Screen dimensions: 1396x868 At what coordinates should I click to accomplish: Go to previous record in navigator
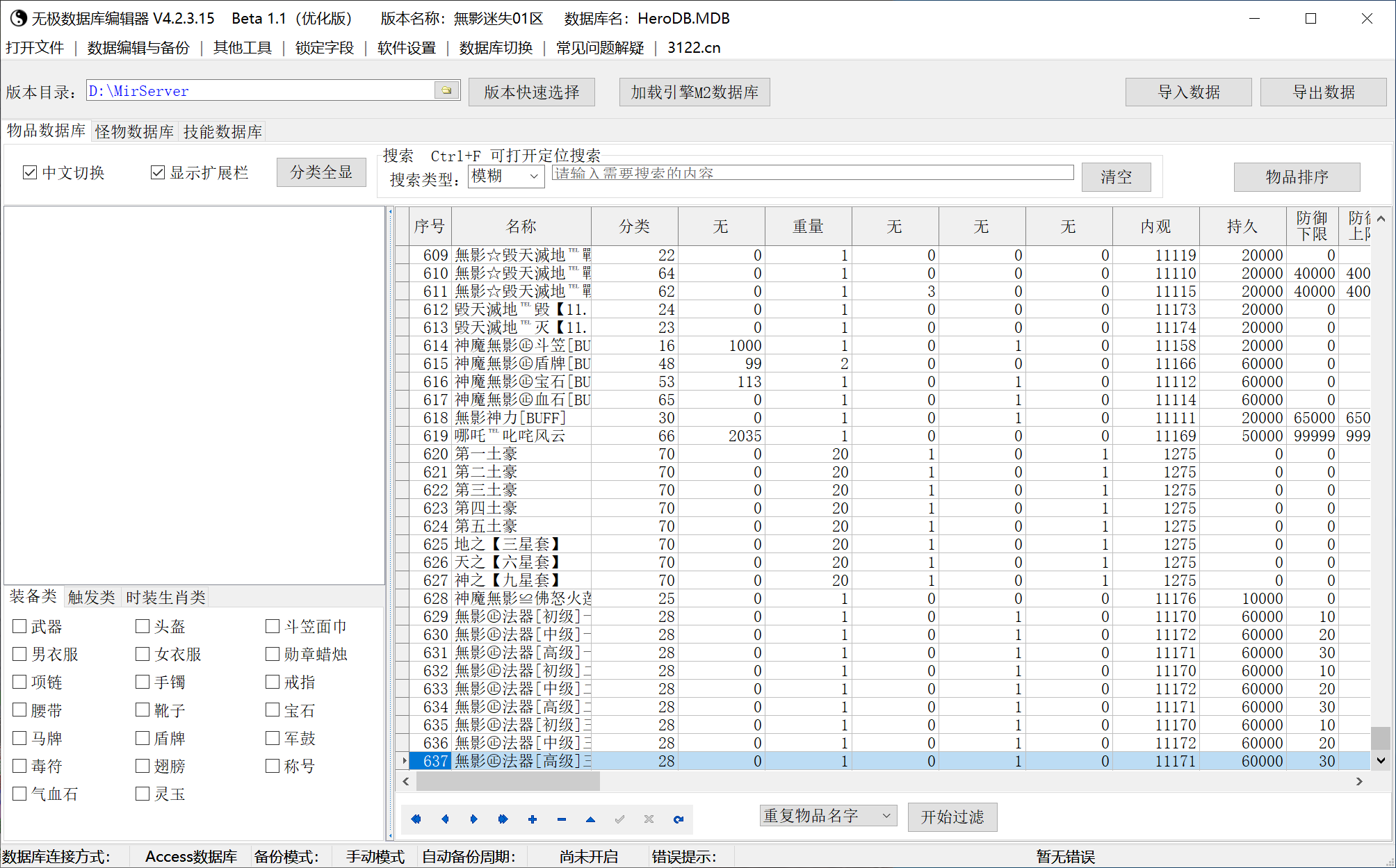tap(445, 819)
